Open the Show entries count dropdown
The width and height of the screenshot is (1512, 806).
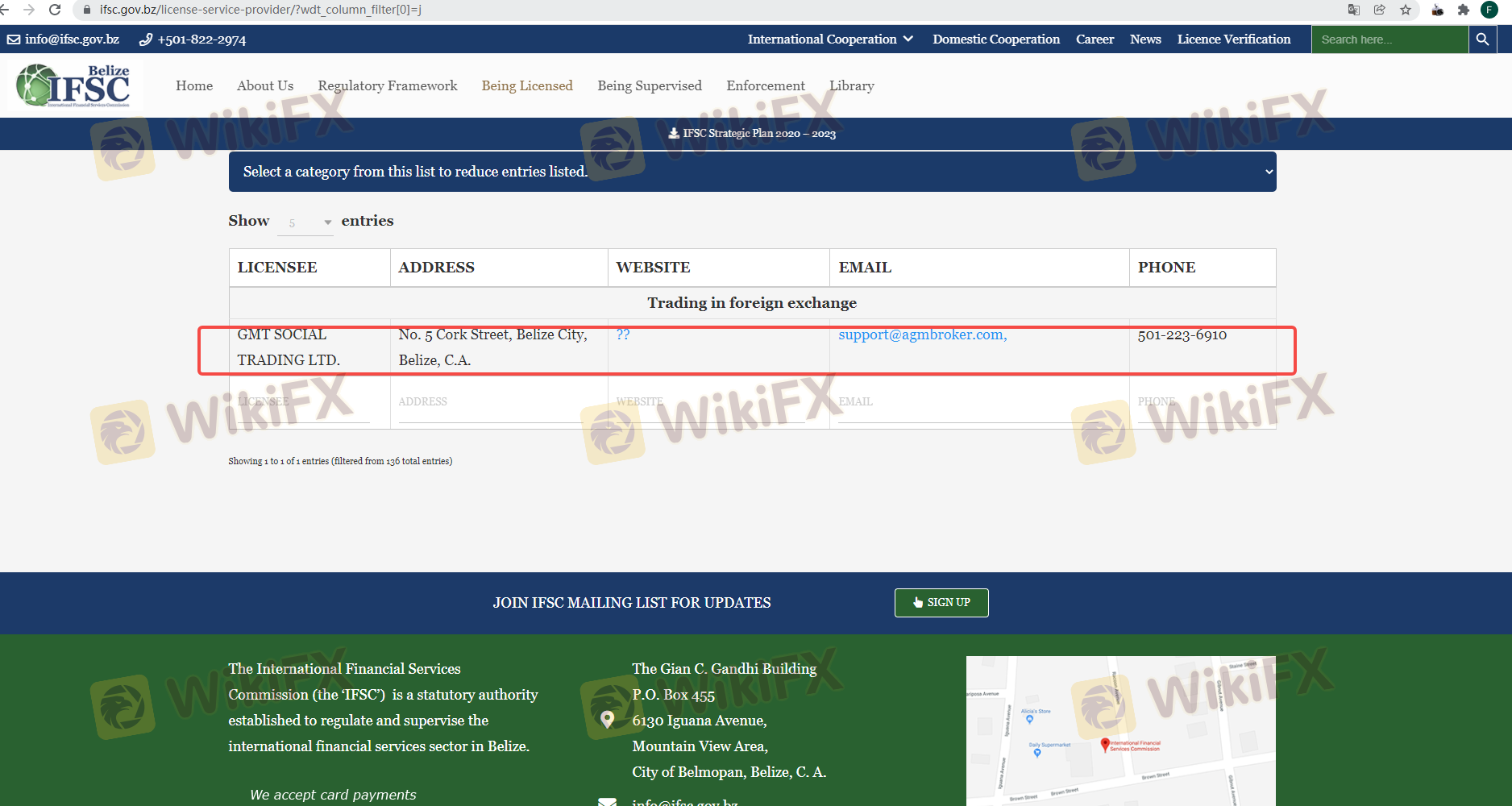click(305, 222)
